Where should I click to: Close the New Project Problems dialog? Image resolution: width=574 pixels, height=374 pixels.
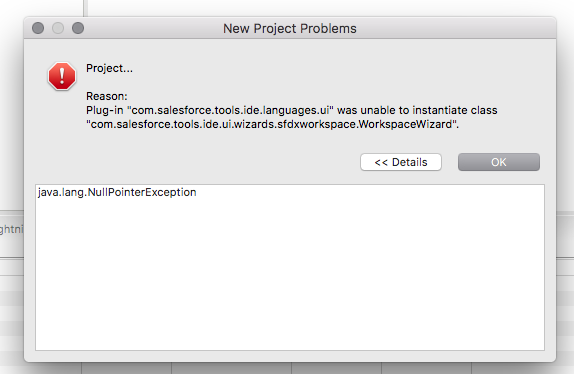38,28
